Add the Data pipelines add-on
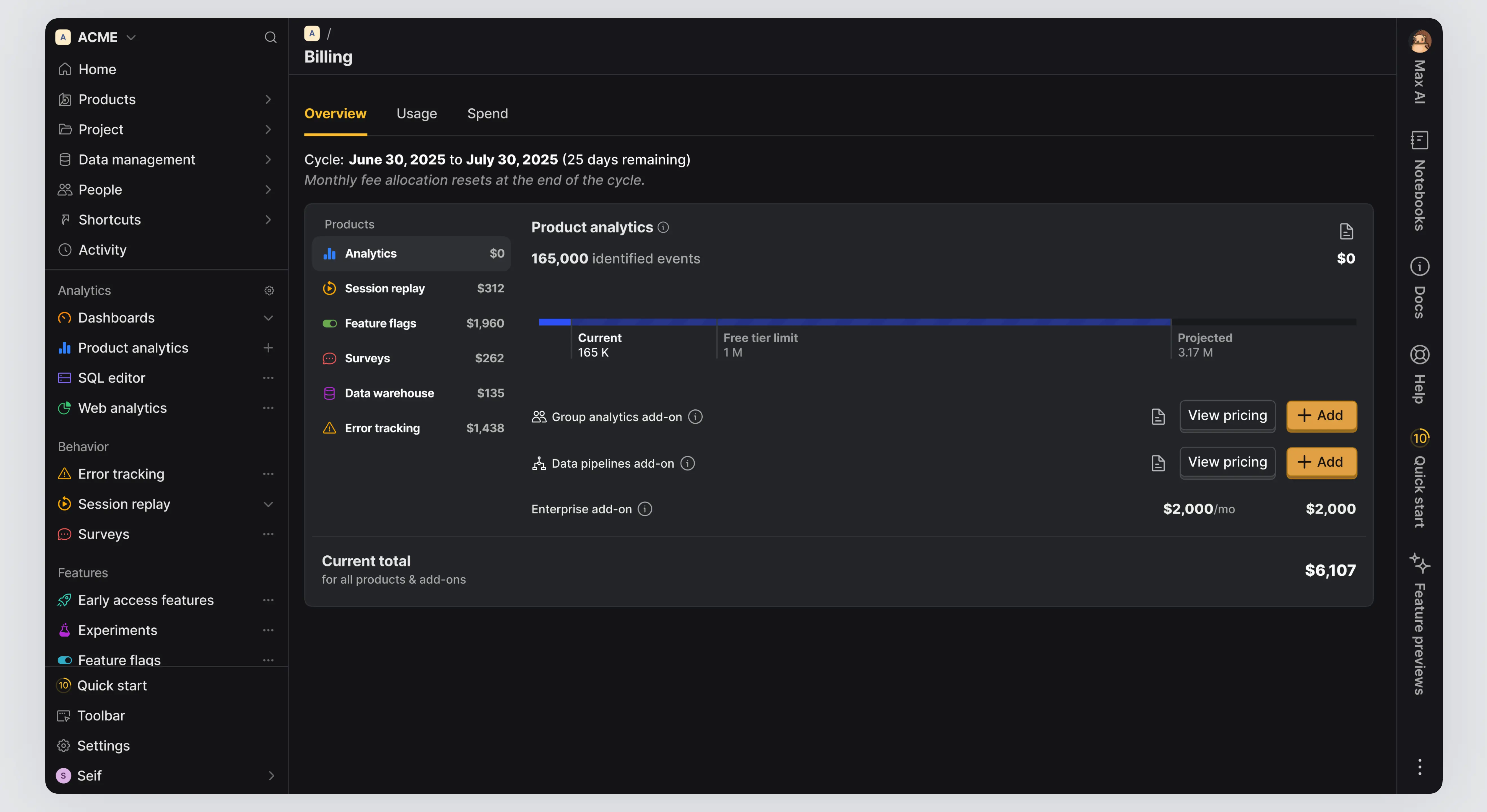1487x812 pixels. pos(1321,462)
